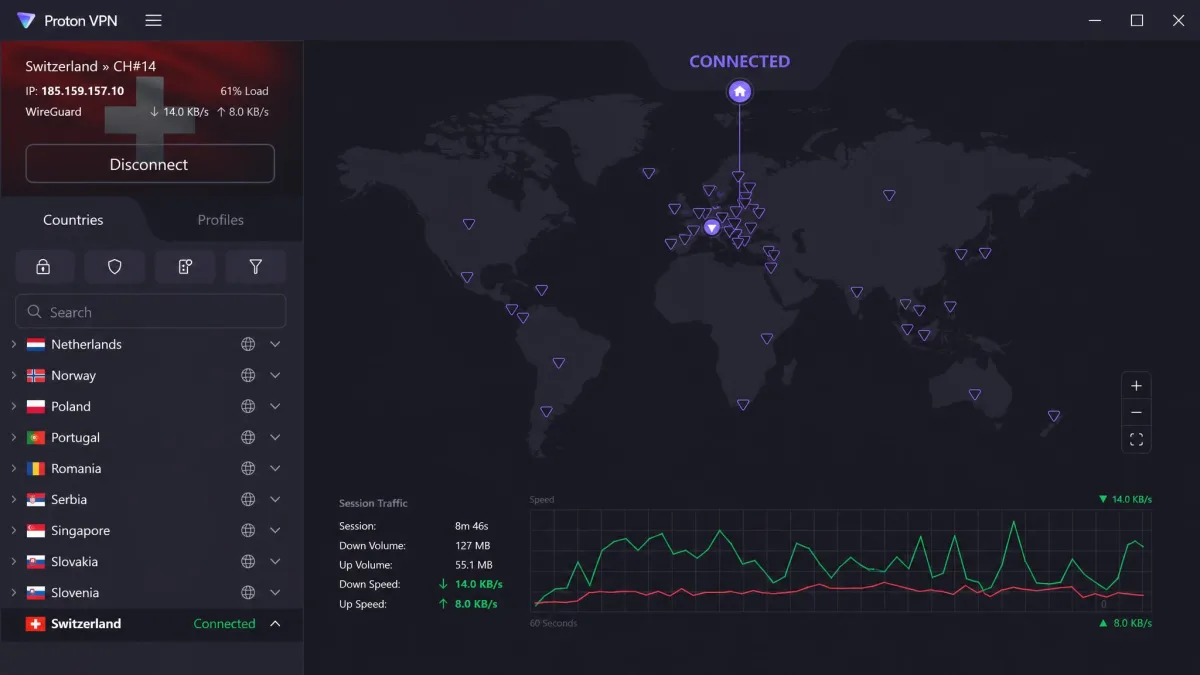Image resolution: width=1200 pixels, height=675 pixels.
Task: Expand the left arrow beside Slovenia
Action: pos(13,592)
